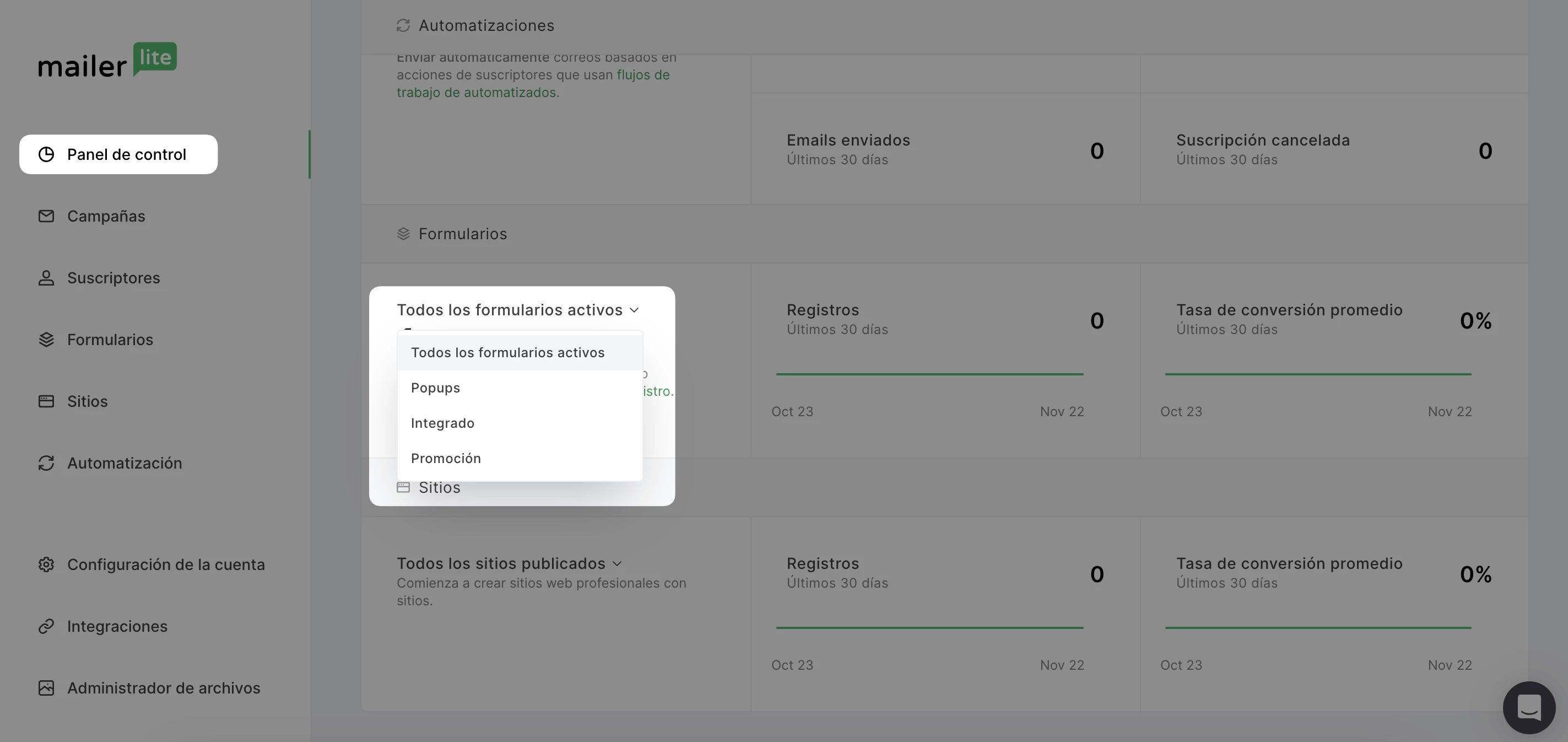Screen dimensions: 1568x742
Task: Open Suscriptores in the sidebar
Action: pos(113,278)
